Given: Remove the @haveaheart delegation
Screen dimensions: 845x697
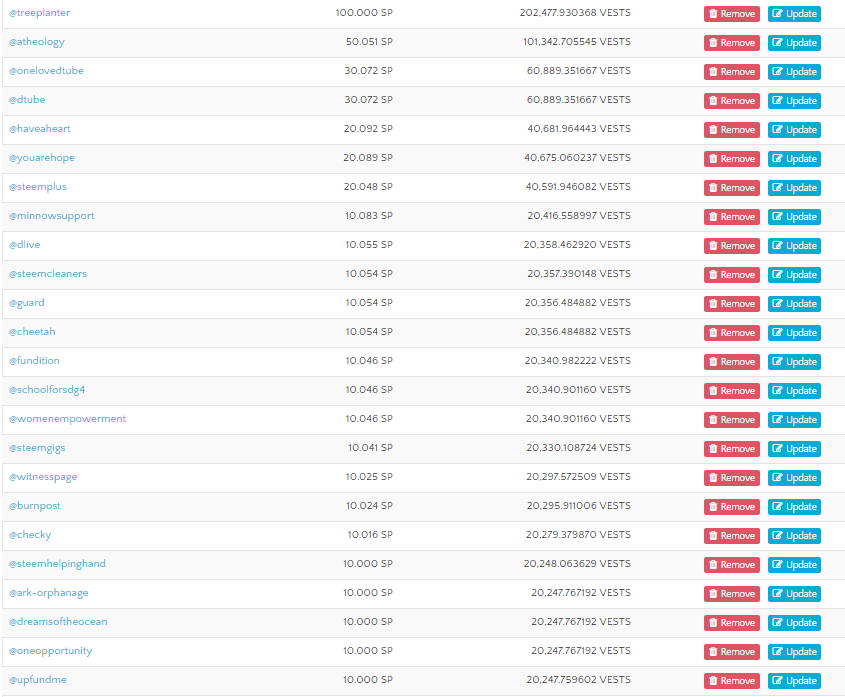Looking at the screenshot, I should [x=732, y=130].
